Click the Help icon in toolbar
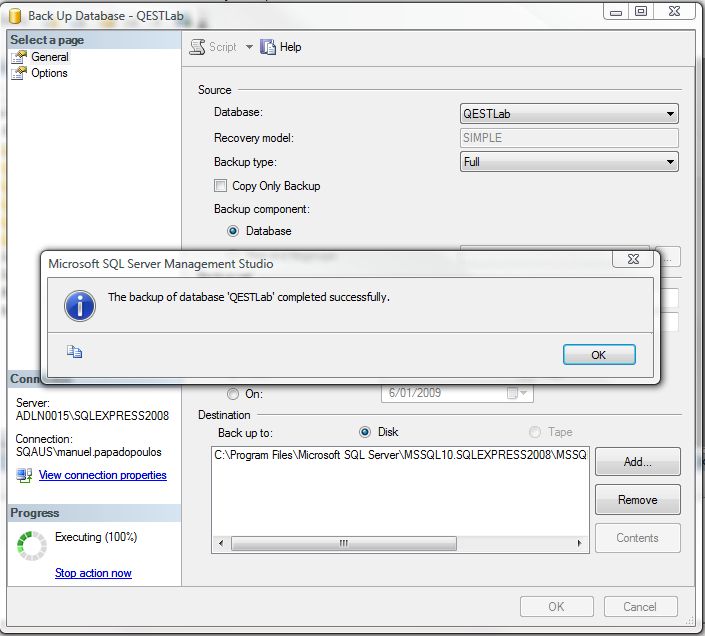Image resolution: width=705 pixels, height=636 pixels. pyautogui.click(x=268, y=47)
